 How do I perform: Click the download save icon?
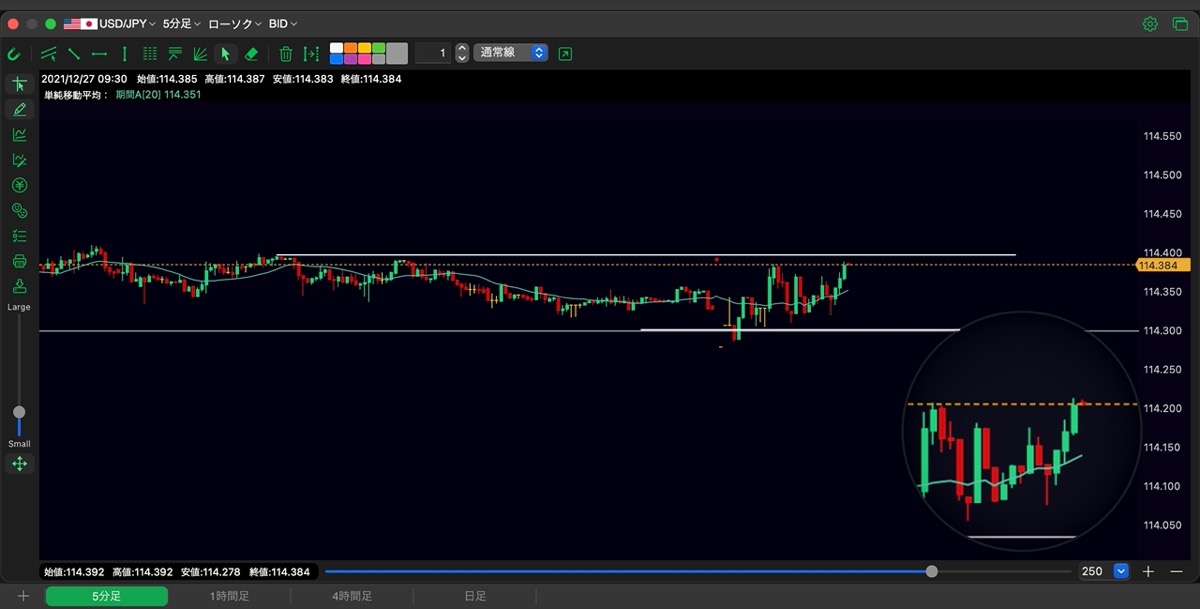tap(19, 287)
